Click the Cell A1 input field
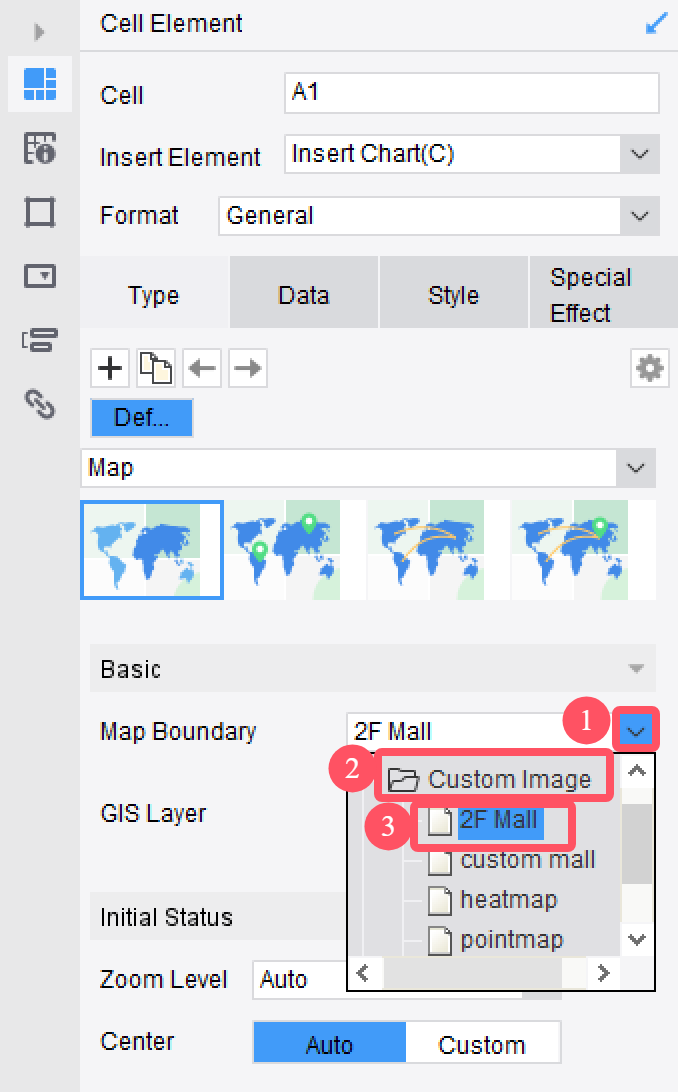 click(471, 93)
